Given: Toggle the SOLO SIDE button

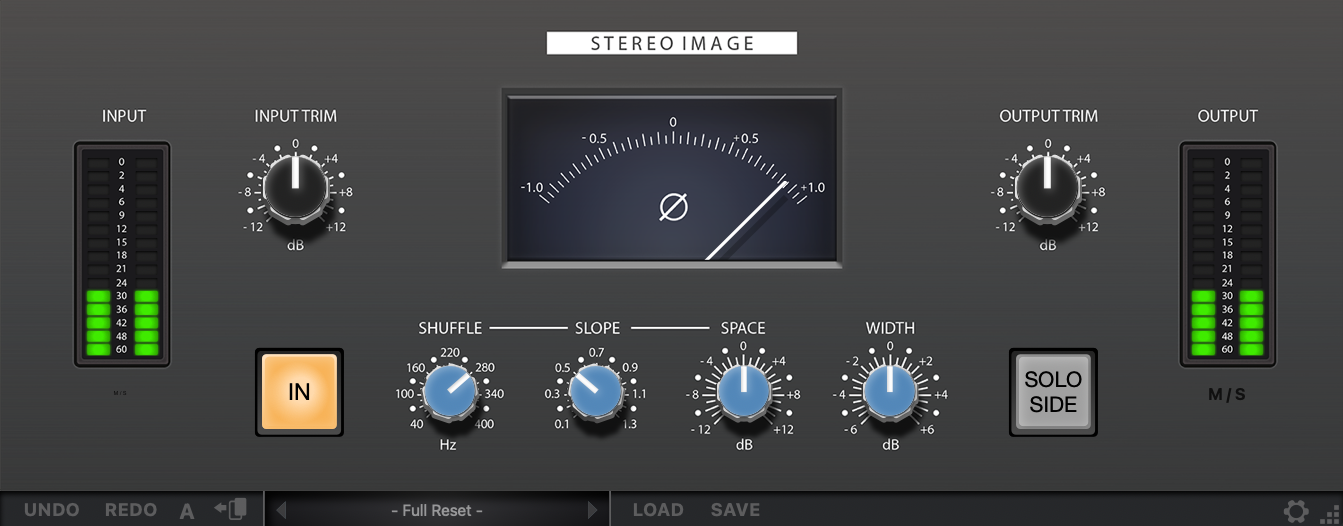Looking at the screenshot, I should tap(1053, 392).
